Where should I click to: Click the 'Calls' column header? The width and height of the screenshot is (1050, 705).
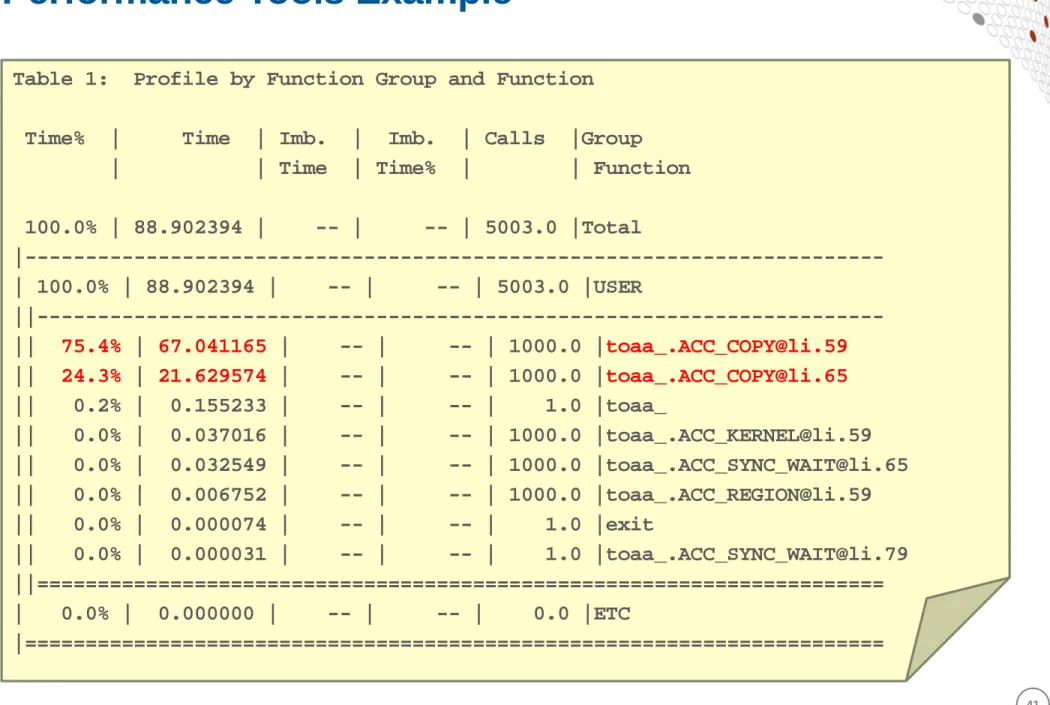(x=514, y=139)
